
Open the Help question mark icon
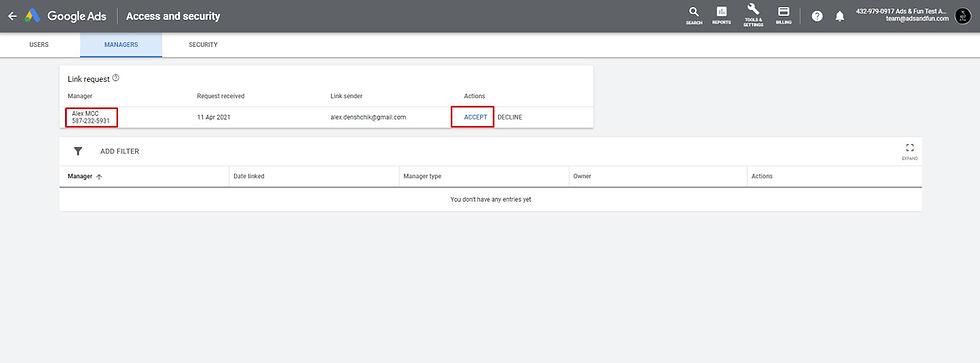point(817,16)
